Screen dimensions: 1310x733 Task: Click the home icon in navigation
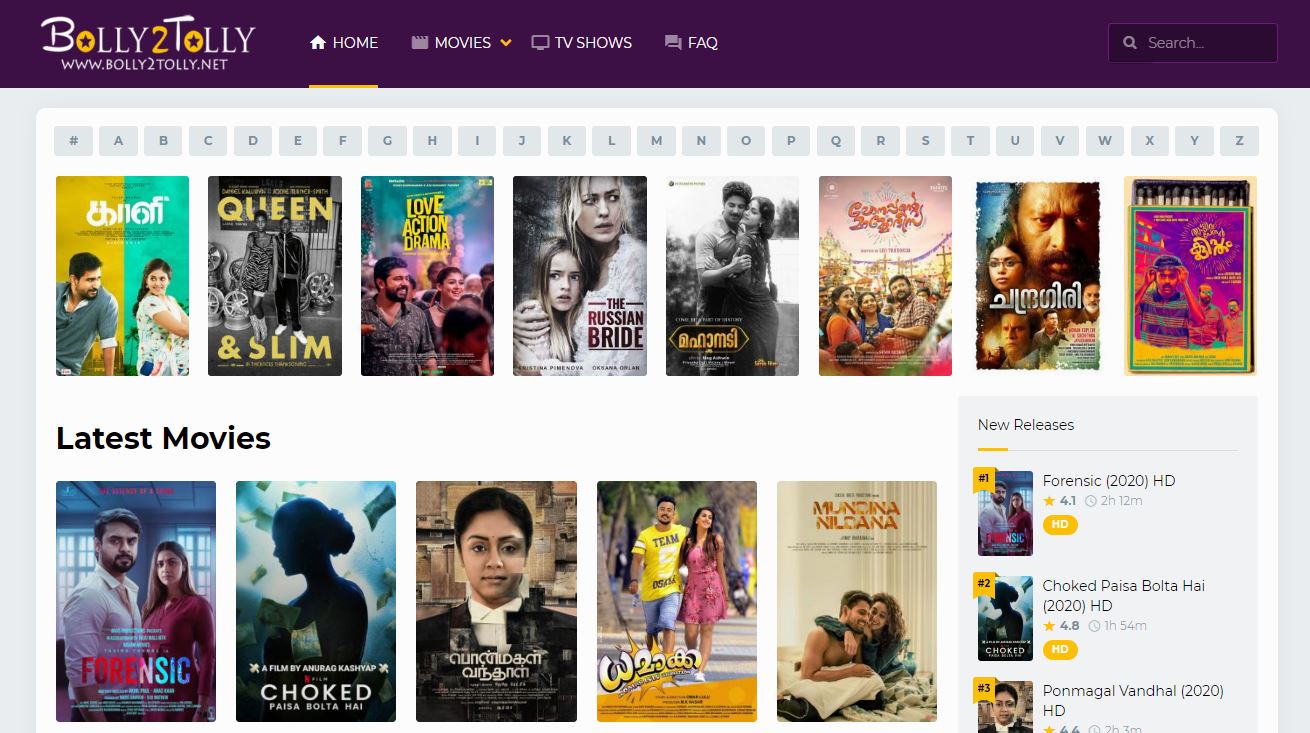click(x=318, y=43)
